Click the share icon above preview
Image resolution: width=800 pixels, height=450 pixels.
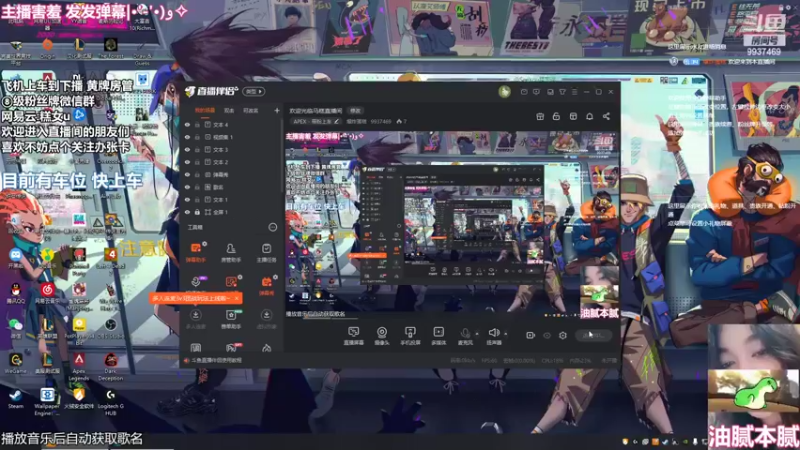pos(606,117)
